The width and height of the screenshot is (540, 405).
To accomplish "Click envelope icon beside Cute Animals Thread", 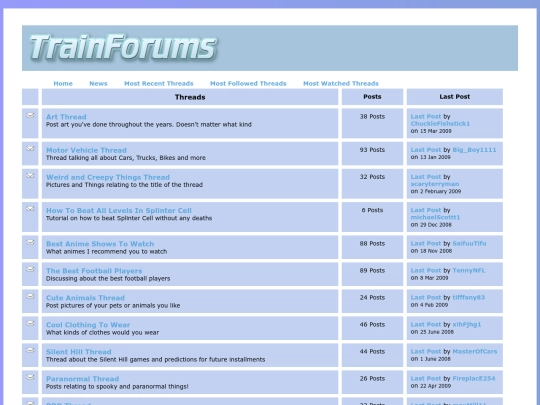I will [x=30, y=296].
